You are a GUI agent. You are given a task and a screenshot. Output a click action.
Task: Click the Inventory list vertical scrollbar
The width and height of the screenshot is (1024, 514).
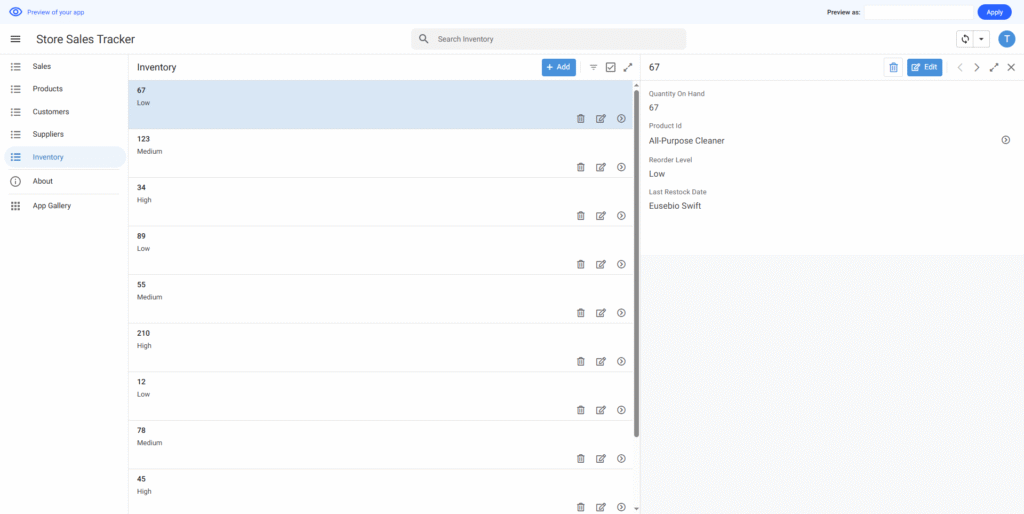pos(636,260)
